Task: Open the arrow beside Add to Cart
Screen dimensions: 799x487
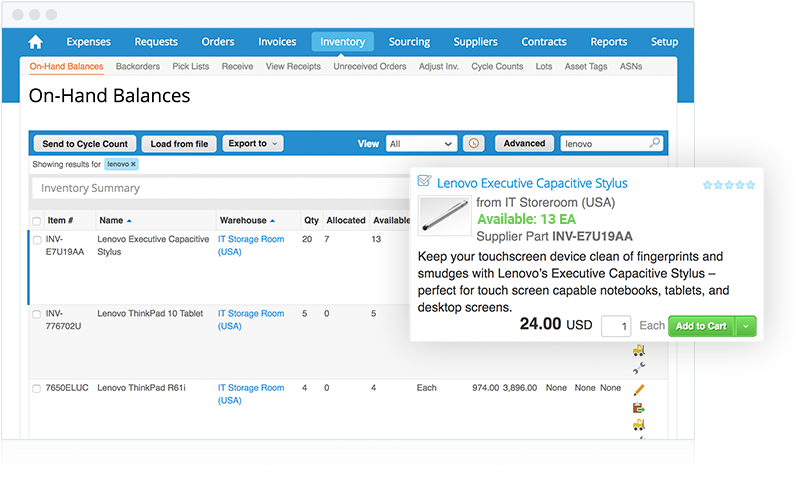Action: coord(746,326)
